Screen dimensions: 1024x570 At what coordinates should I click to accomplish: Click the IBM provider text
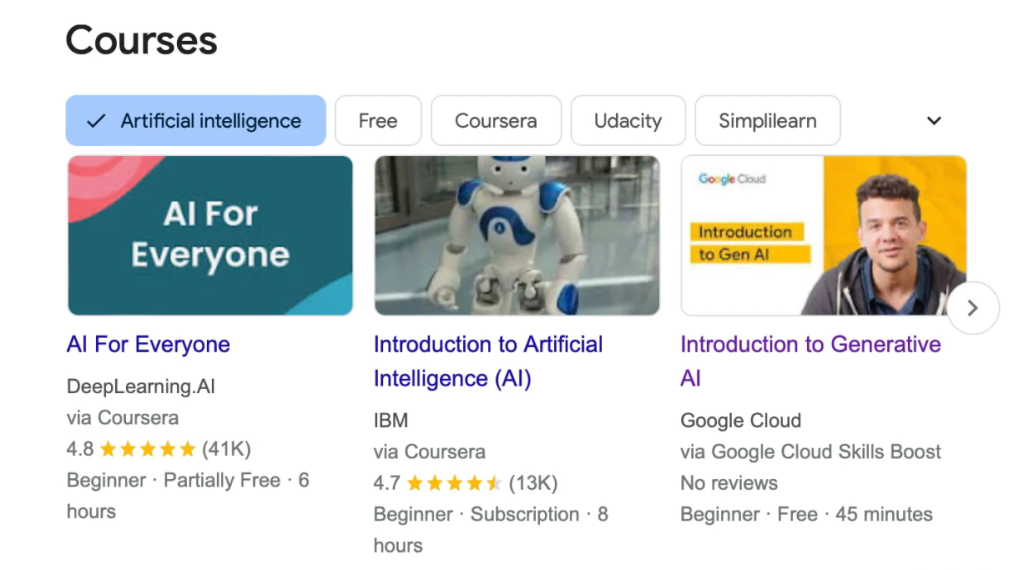[391, 420]
